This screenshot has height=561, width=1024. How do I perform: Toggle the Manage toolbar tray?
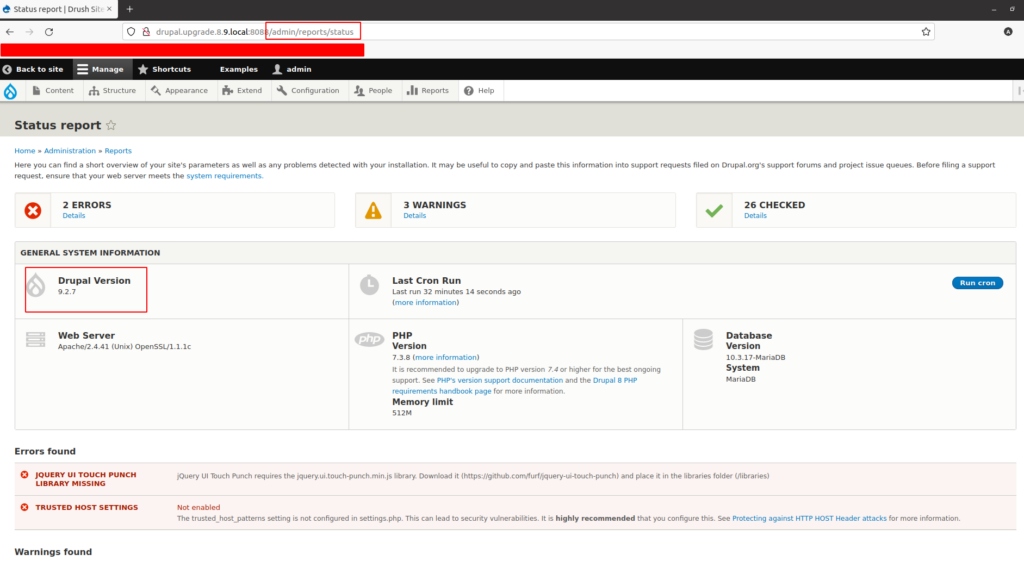click(101, 69)
